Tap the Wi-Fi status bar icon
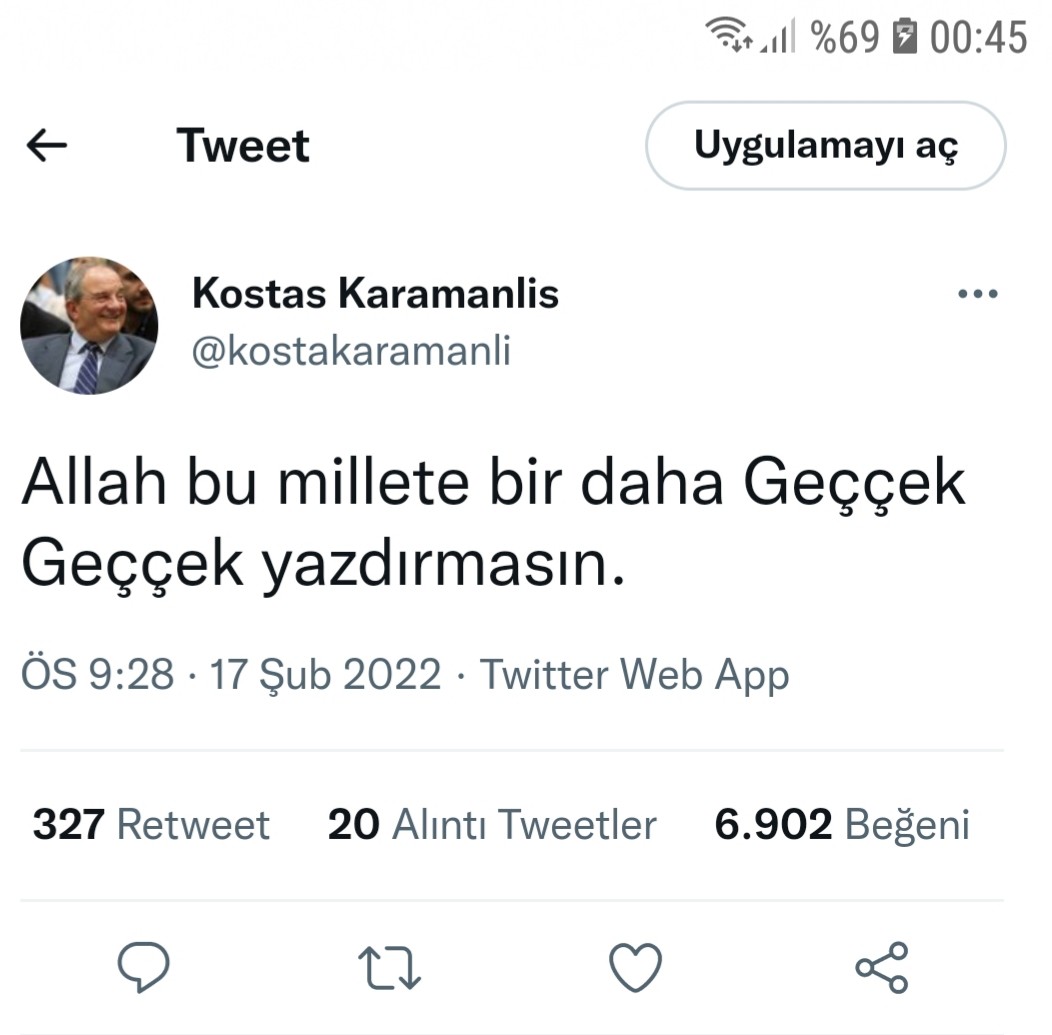This screenshot has width=1052, height=1035. click(728, 37)
